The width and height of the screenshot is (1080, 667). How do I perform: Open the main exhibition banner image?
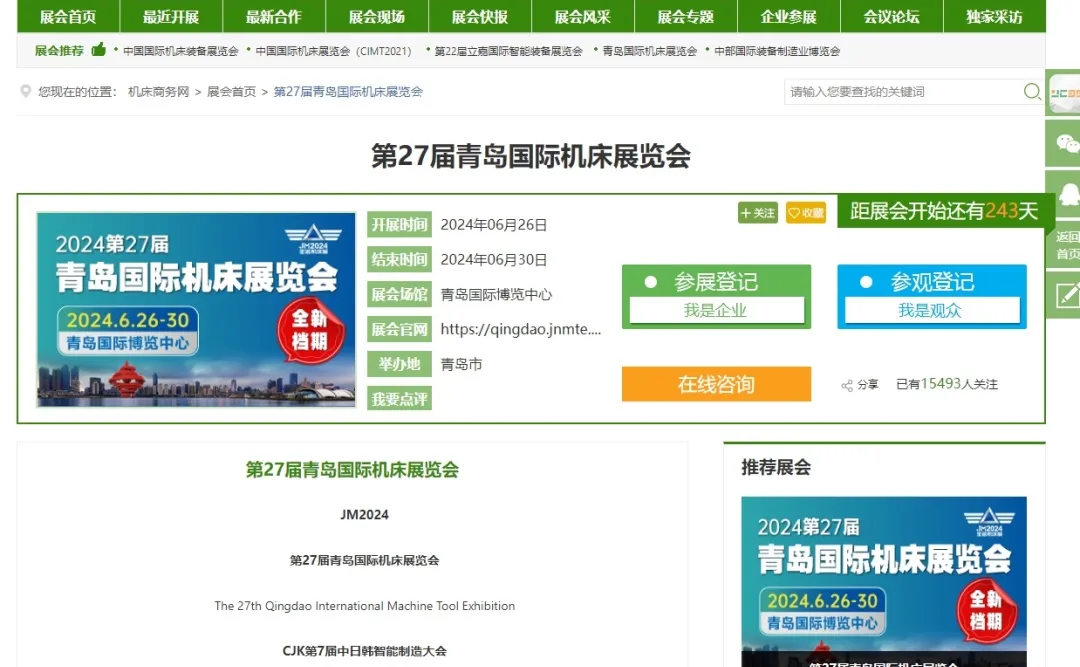point(196,309)
